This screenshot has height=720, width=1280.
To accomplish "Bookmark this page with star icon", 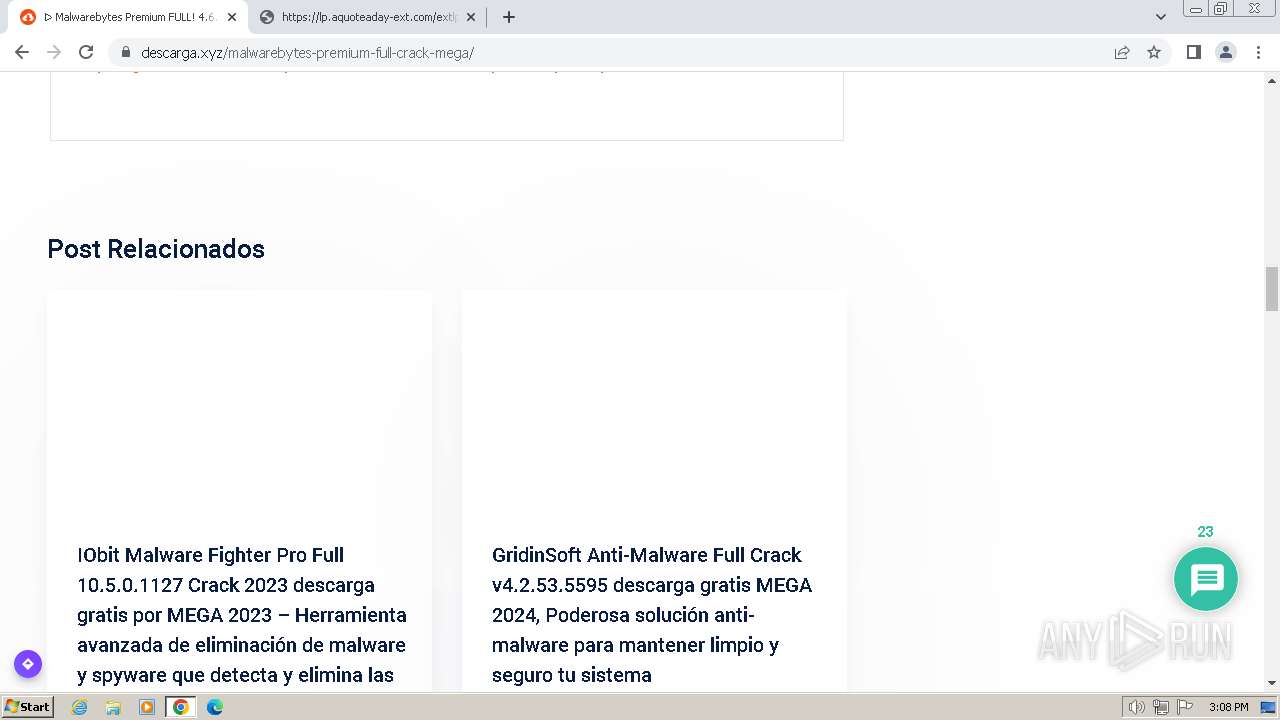I will click(1154, 52).
